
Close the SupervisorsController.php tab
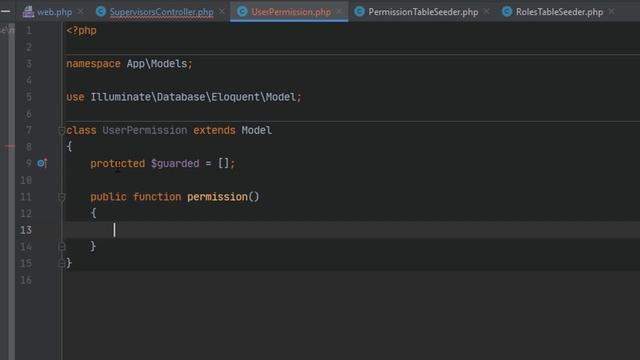(x=222, y=12)
